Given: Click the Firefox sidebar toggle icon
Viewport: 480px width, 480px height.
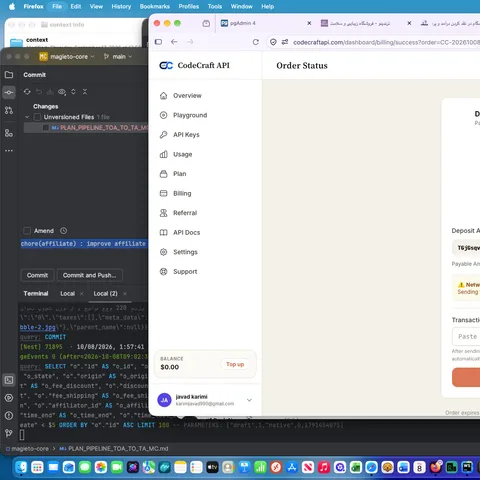Looking at the screenshot, I should click(158, 42).
